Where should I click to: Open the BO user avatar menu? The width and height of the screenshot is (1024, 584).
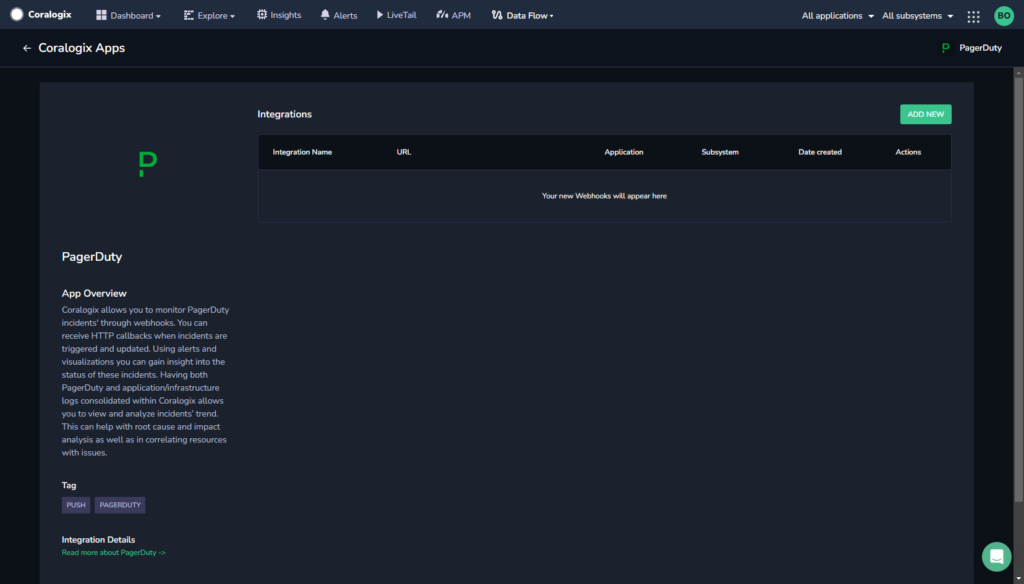tap(1004, 16)
